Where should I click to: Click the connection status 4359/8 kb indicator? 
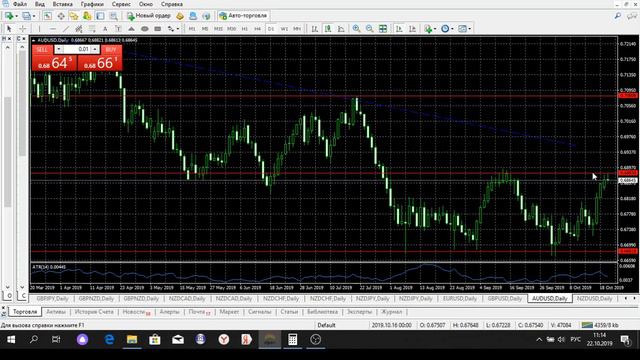(x=600, y=325)
